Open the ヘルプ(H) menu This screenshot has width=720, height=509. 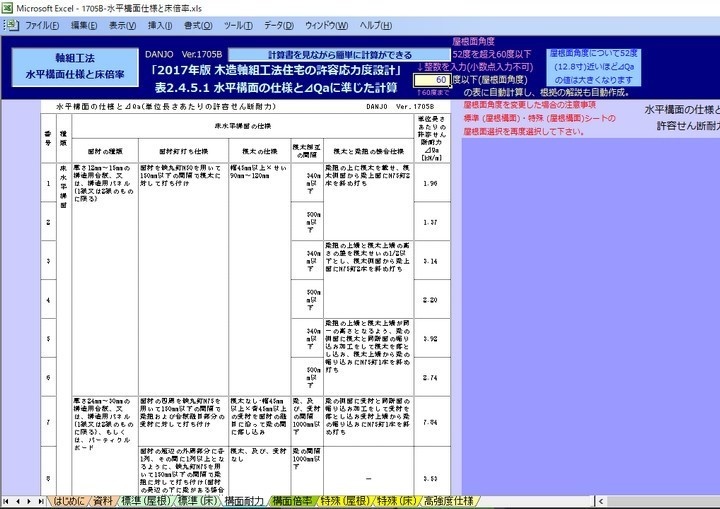click(x=376, y=26)
